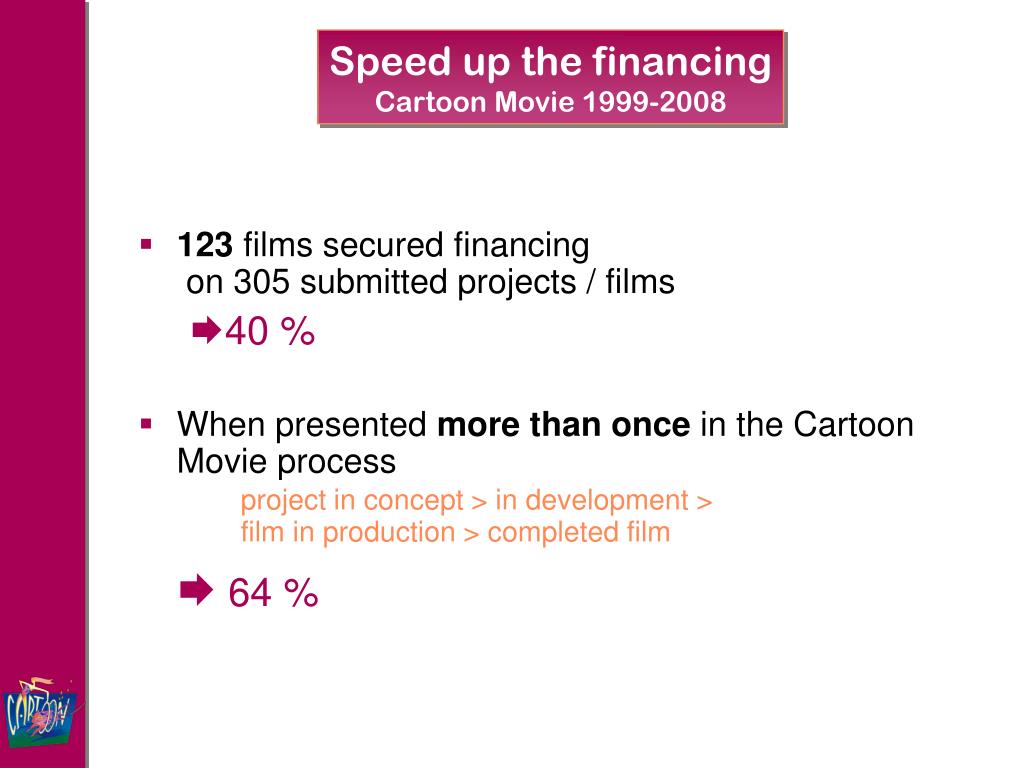Click the films secured financing text
Screen dimensions: 1024x768
(x=416, y=246)
